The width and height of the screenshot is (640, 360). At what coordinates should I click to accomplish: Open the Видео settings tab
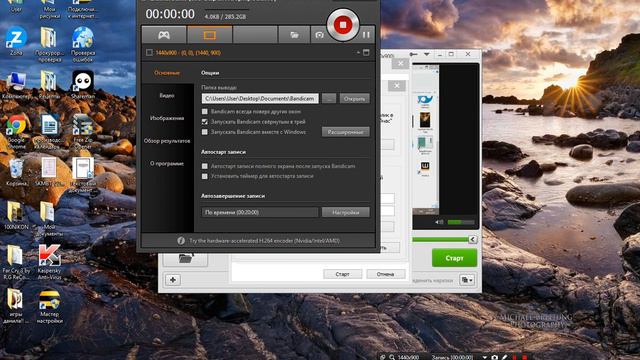pyautogui.click(x=167, y=95)
